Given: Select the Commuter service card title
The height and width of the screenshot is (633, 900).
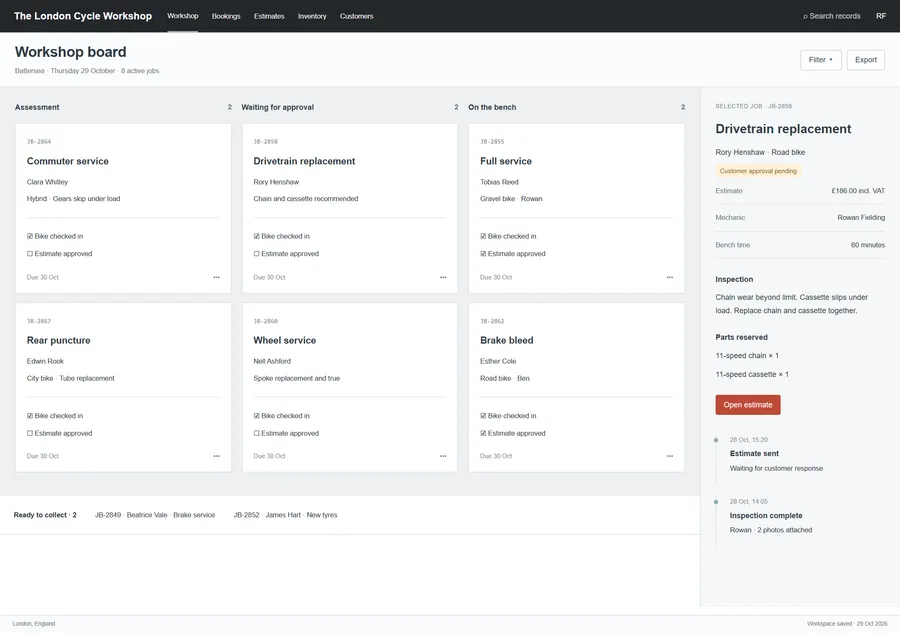Looking at the screenshot, I should (68, 161).
